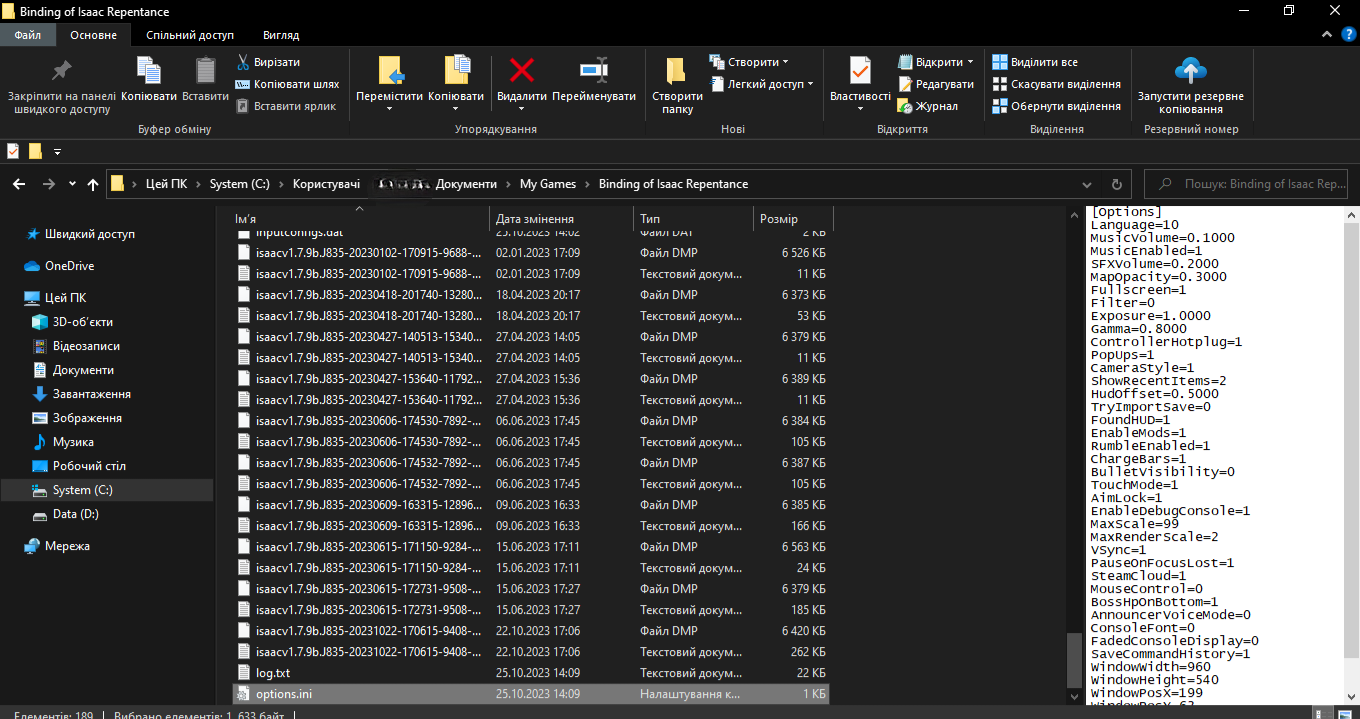Click Скасувати виділення (select none)
Image resolution: width=1360 pixels, height=719 pixels.
click(1056, 84)
